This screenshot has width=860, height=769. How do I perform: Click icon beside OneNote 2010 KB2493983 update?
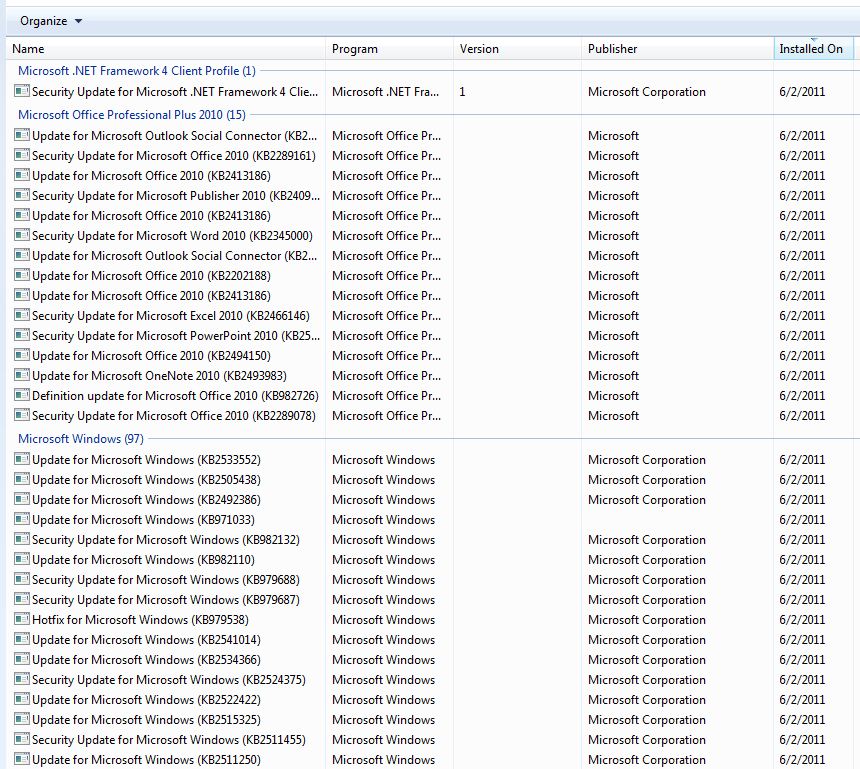(21, 375)
